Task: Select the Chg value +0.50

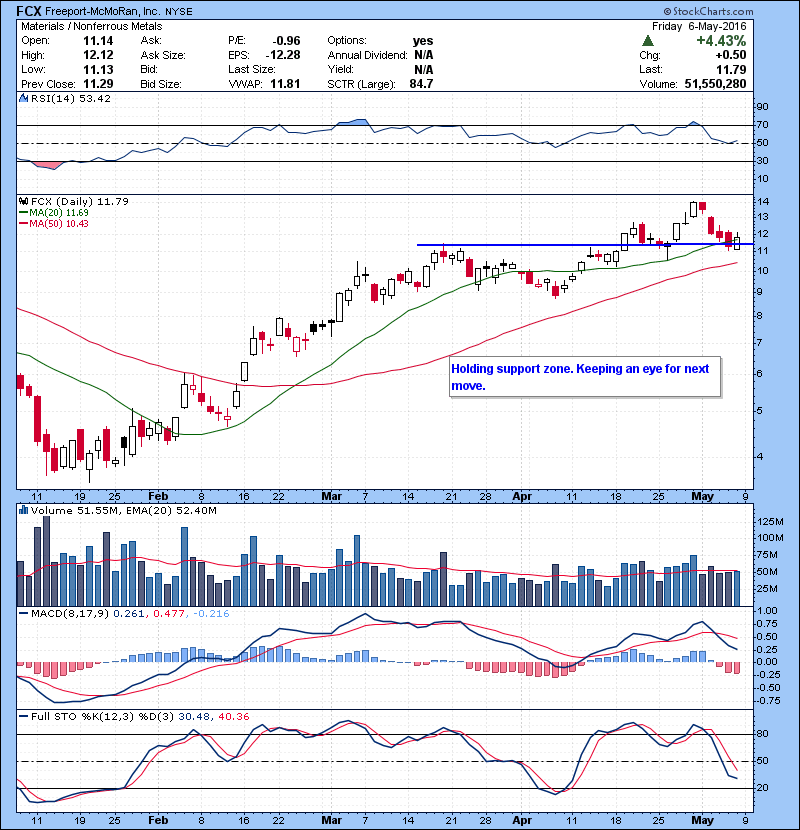Action: click(731, 55)
